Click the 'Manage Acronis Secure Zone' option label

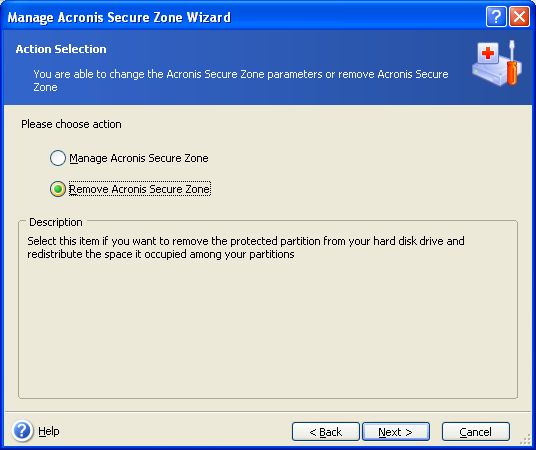139,158
